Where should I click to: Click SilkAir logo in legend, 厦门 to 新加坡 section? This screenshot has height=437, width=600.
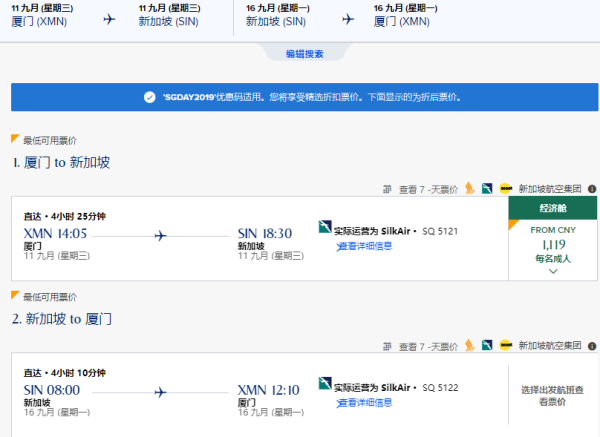point(487,189)
